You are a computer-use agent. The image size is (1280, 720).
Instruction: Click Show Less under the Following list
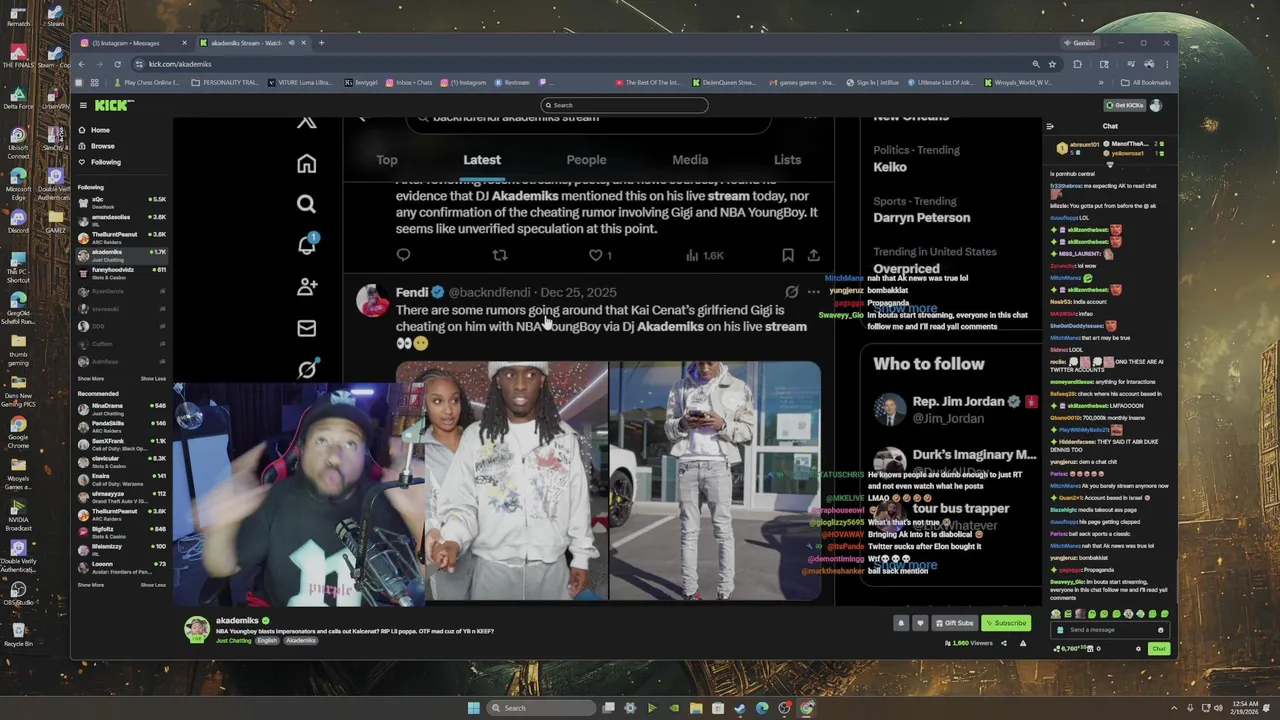(x=153, y=379)
